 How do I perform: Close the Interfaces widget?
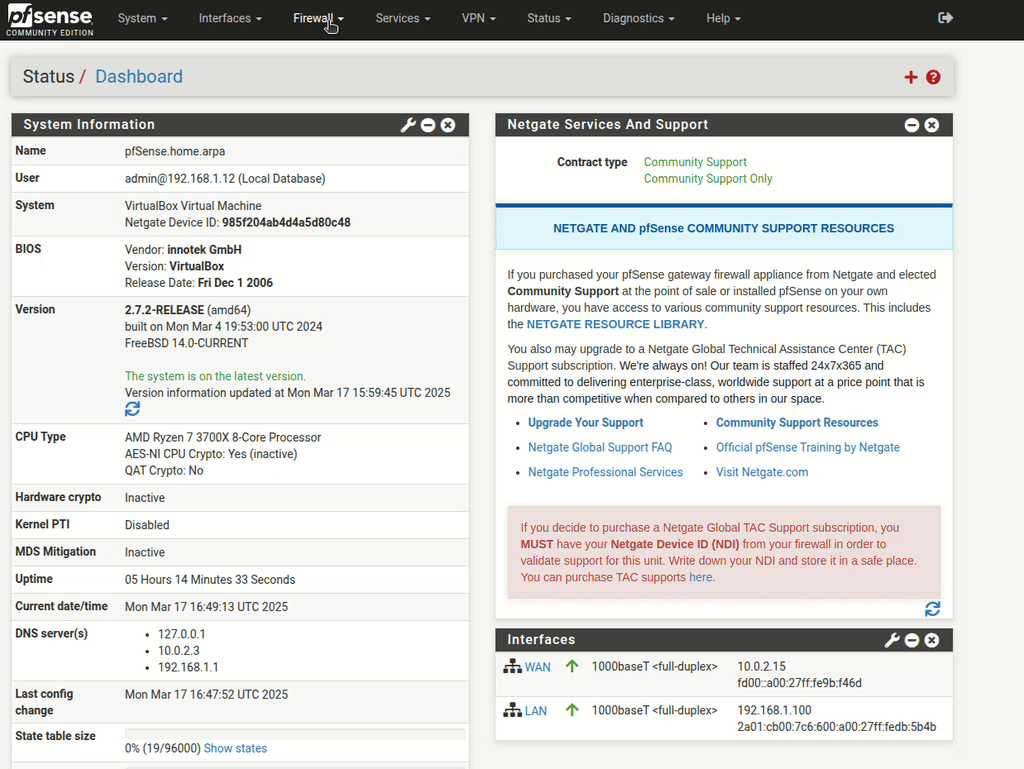tap(932, 640)
